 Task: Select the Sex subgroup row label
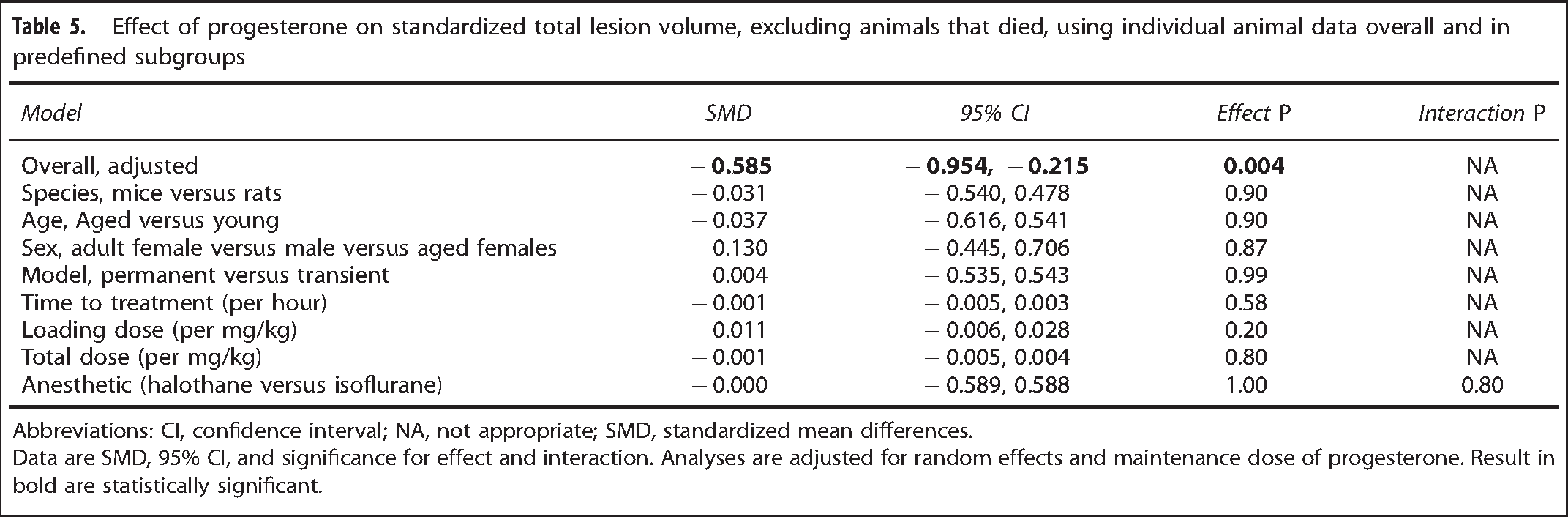pyautogui.click(x=289, y=248)
